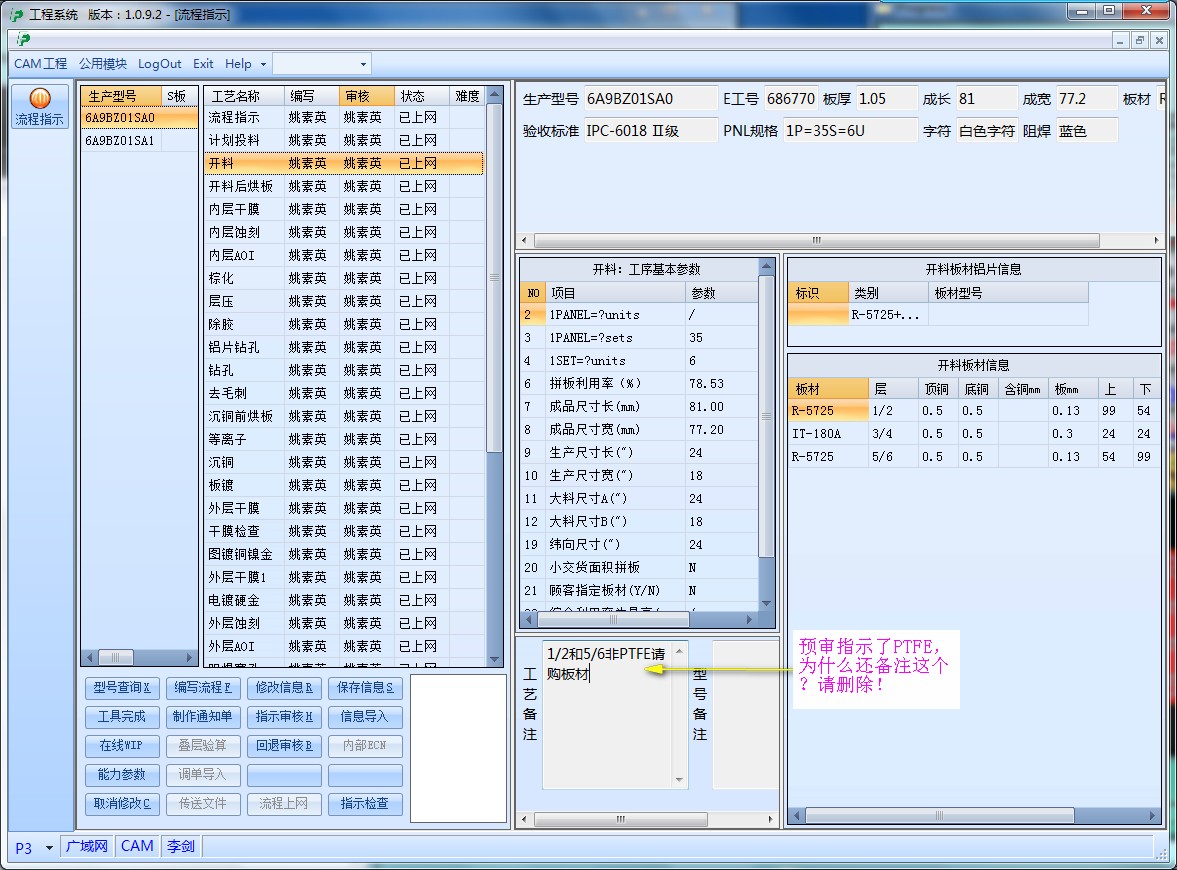Click the 指示审核 button
This screenshot has width=1177, height=870.
pyautogui.click(x=284, y=717)
